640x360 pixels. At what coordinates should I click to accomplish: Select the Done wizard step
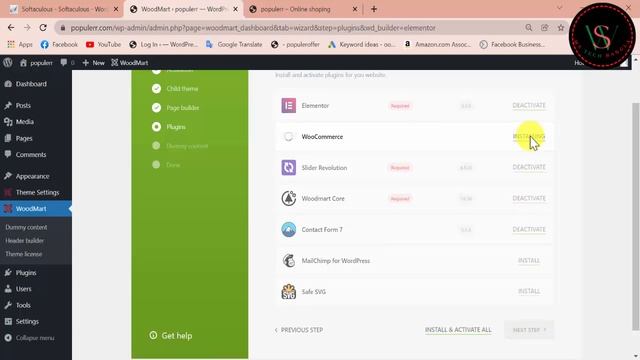[x=166, y=165]
